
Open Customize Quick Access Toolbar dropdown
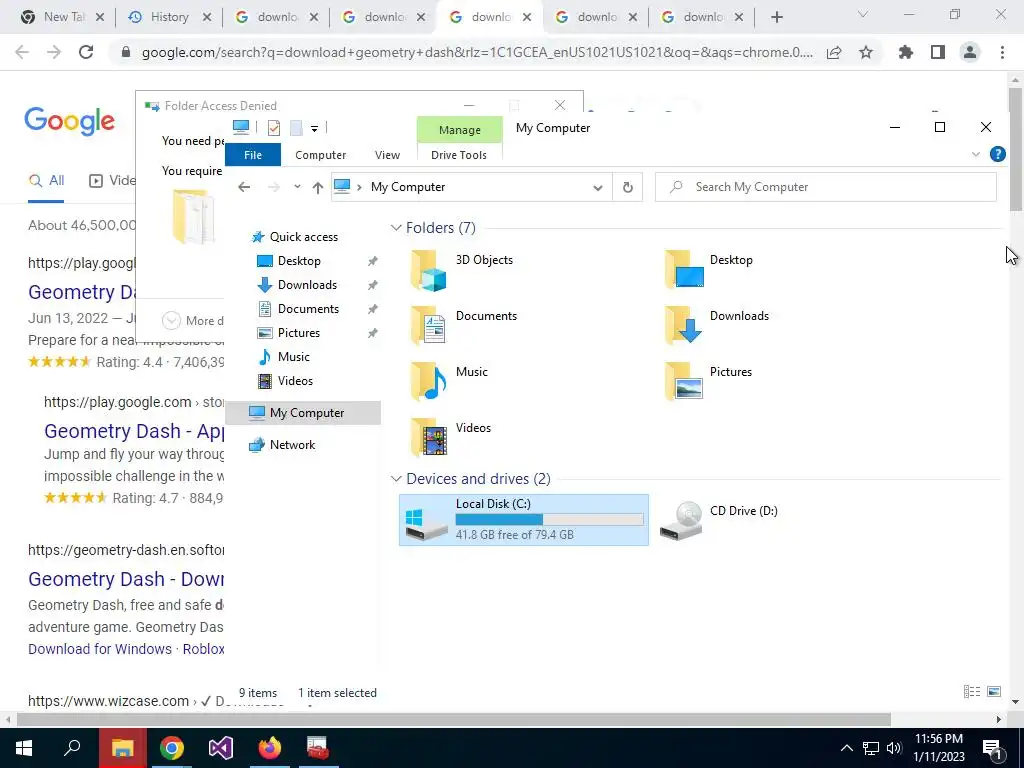coord(314,129)
